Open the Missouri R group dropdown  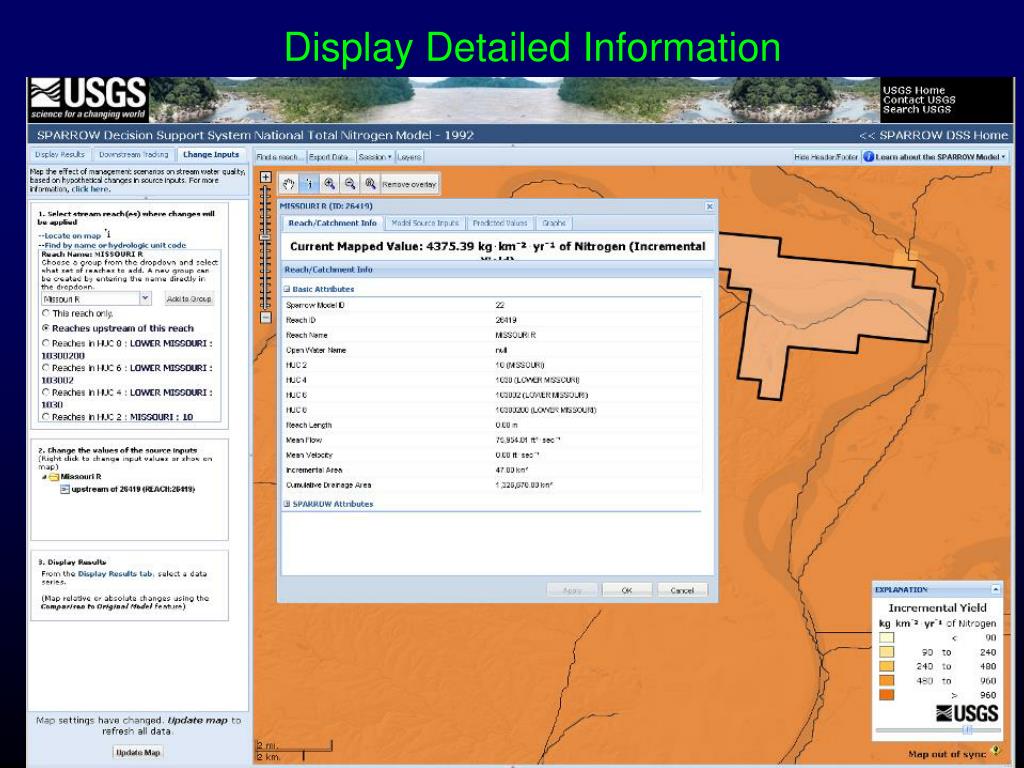pos(145,298)
